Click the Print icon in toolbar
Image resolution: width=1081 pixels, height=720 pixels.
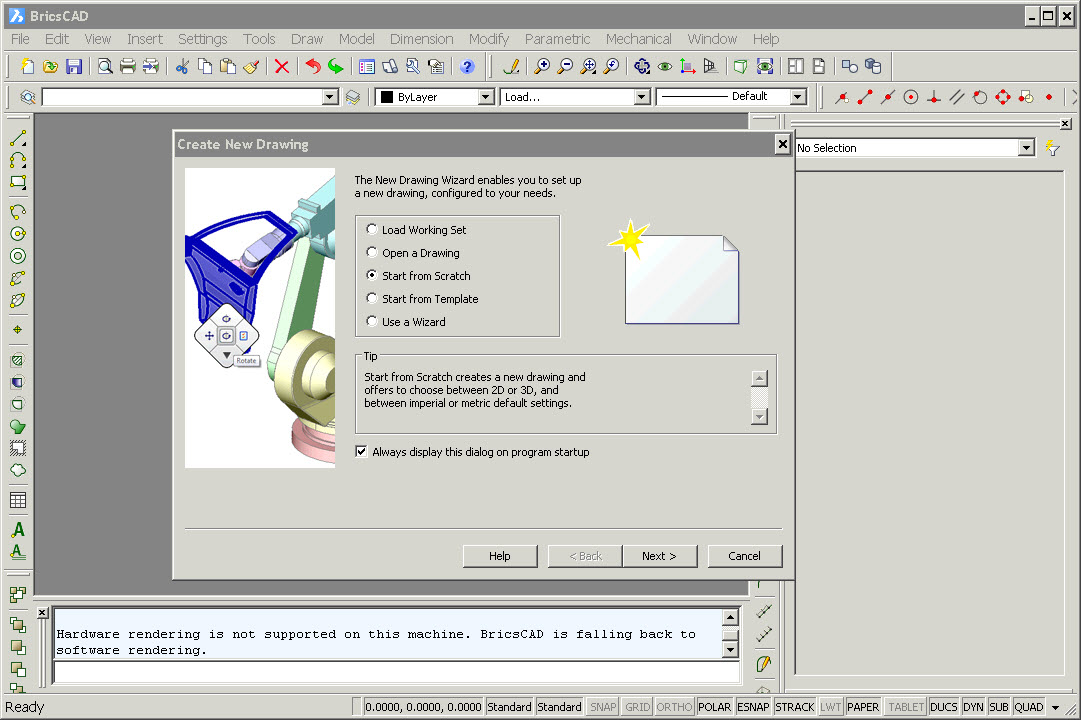[x=128, y=66]
